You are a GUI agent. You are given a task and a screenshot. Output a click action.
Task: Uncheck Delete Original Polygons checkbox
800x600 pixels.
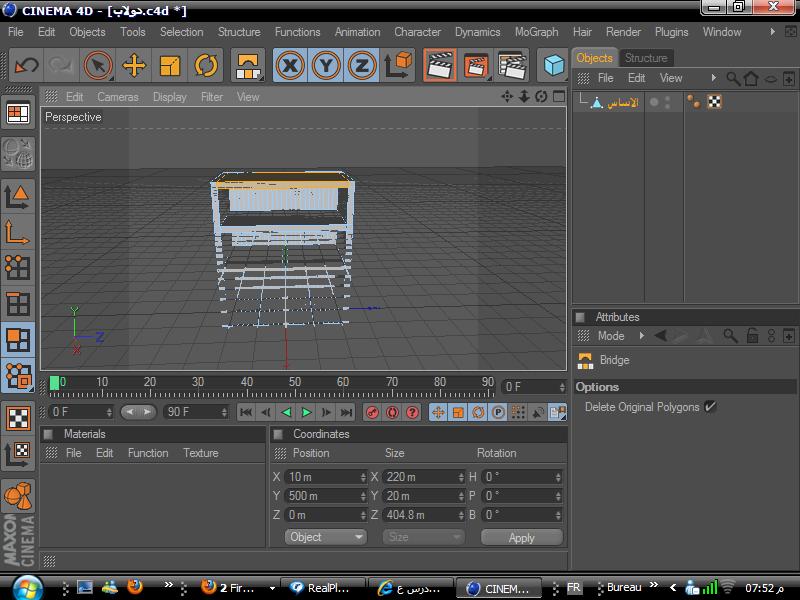[x=710, y=407]
